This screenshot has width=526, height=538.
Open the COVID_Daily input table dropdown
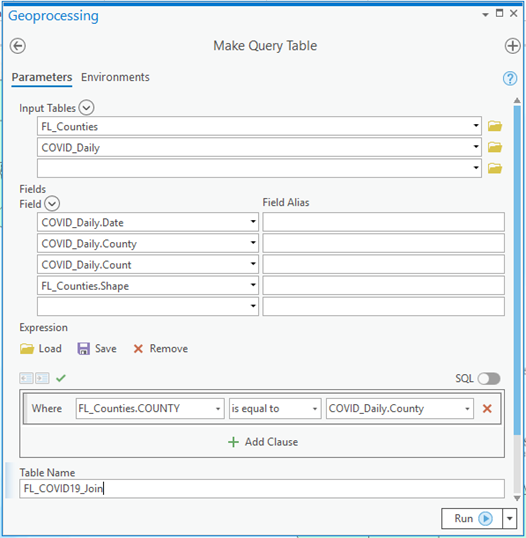tap(476, 147)
